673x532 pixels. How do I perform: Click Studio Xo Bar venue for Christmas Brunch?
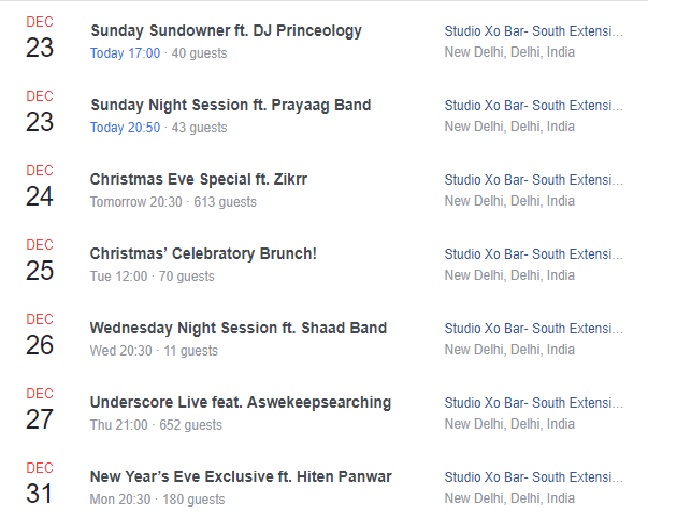tap(533, 255)
